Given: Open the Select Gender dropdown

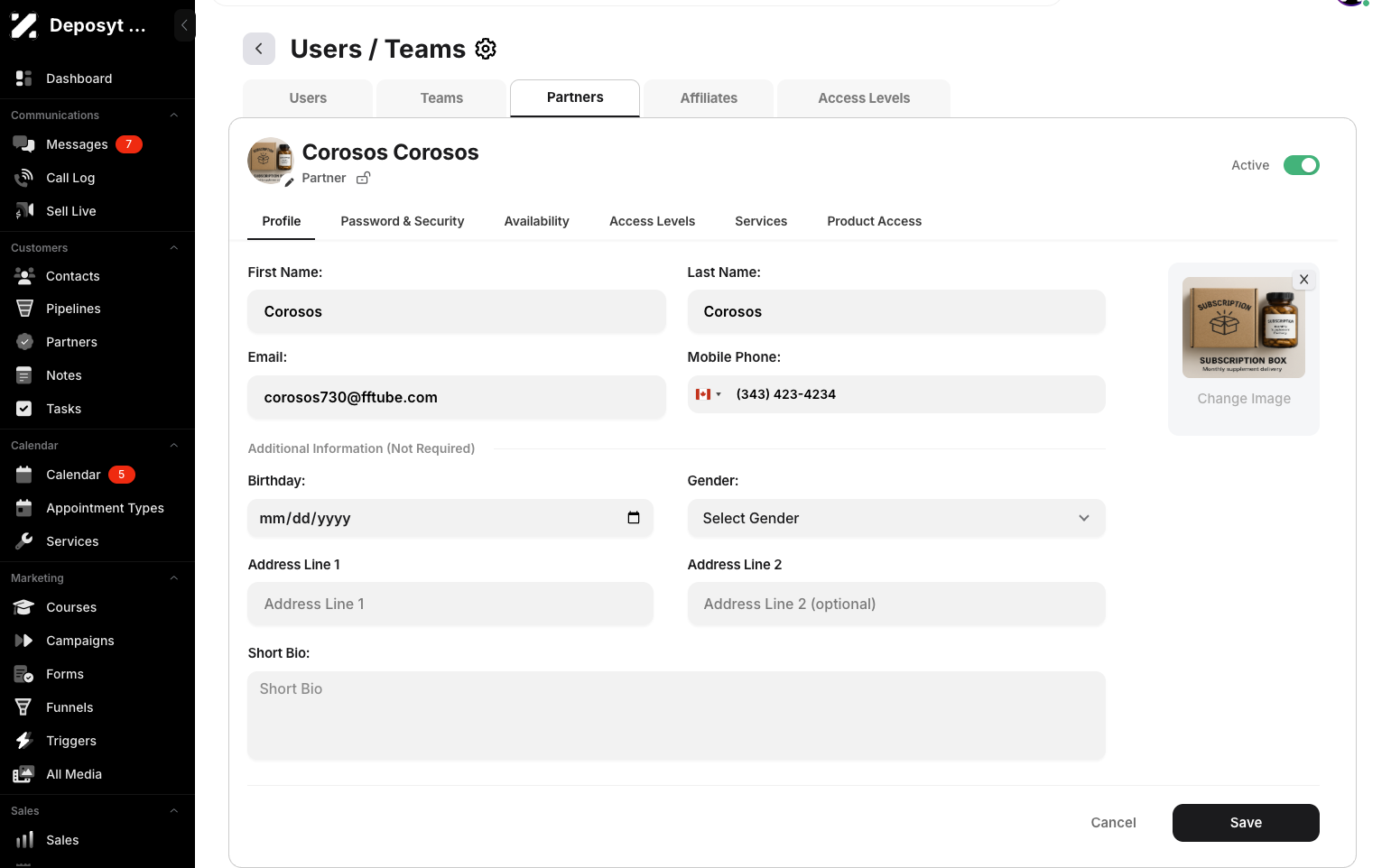Looking at the screenshot, I should tap(896, 518).
